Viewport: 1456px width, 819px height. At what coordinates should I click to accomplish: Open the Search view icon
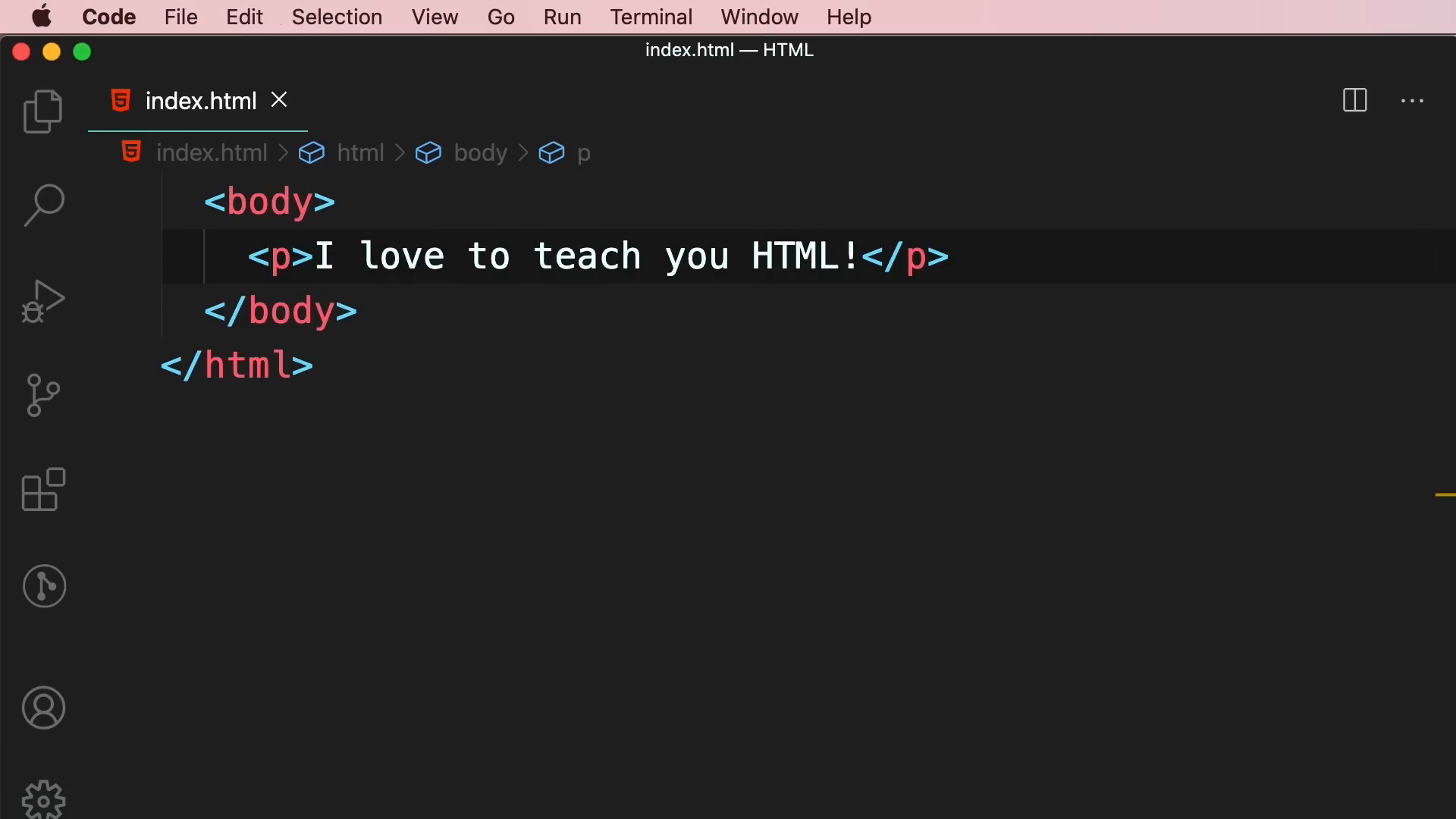43,205
